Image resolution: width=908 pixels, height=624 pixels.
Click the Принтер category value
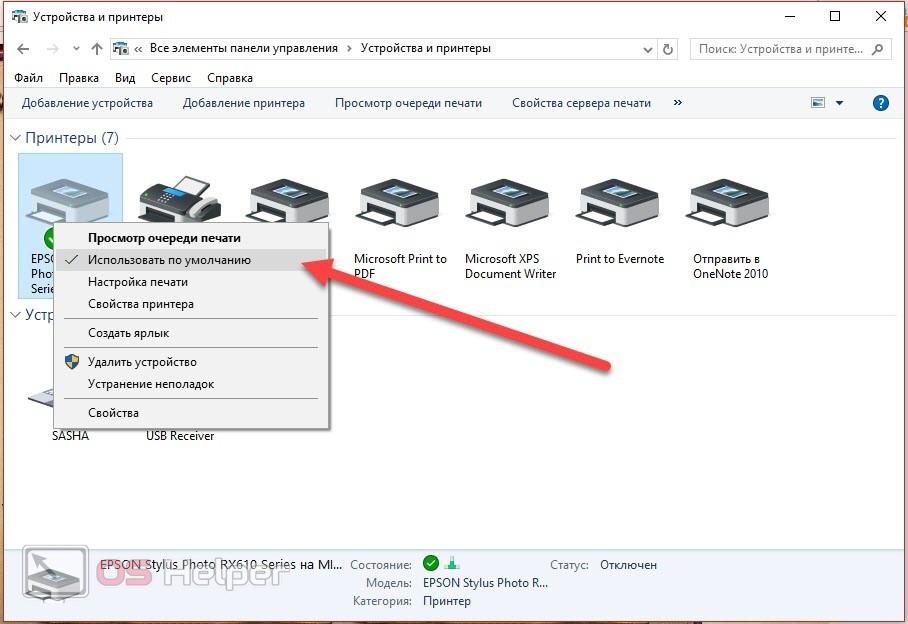pyautogui.click(x=446, y=601)
